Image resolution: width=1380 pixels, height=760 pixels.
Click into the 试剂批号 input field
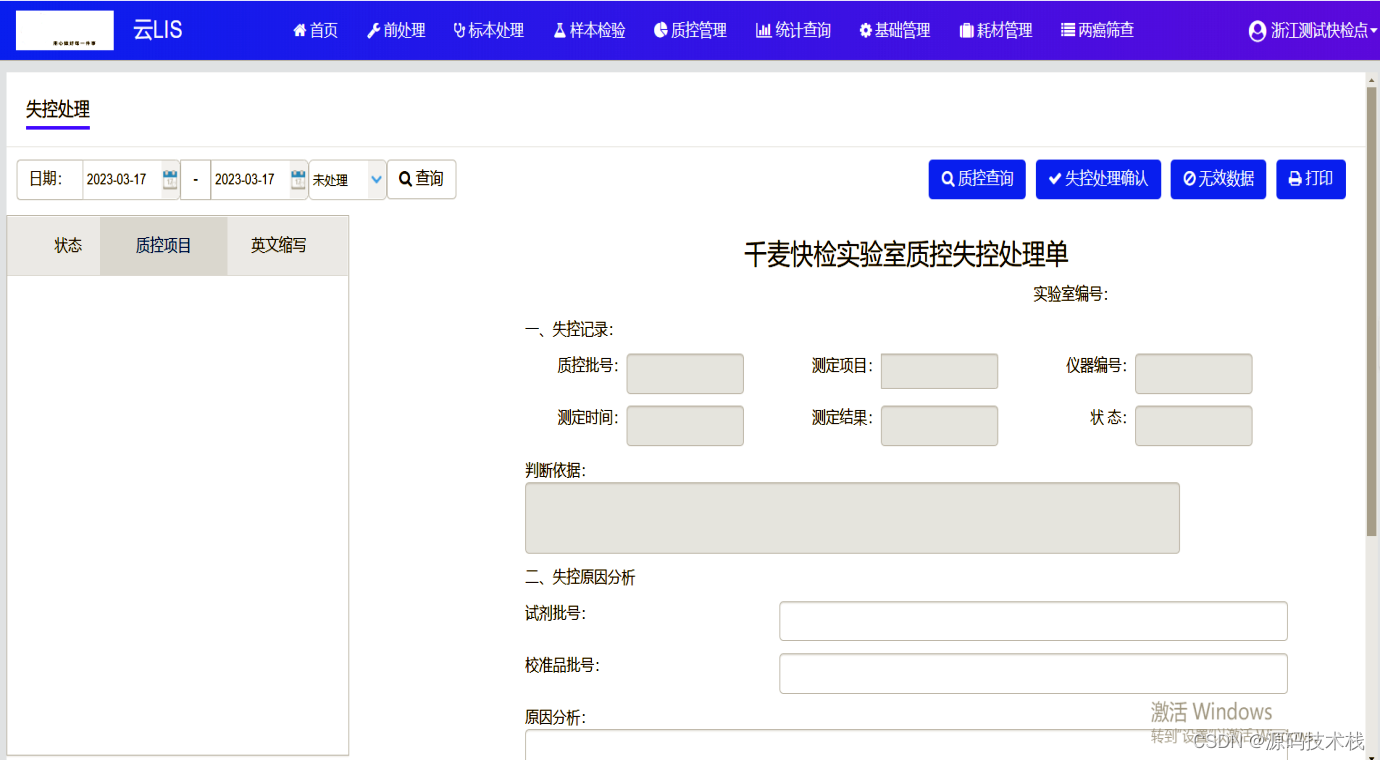[1033, 621]
